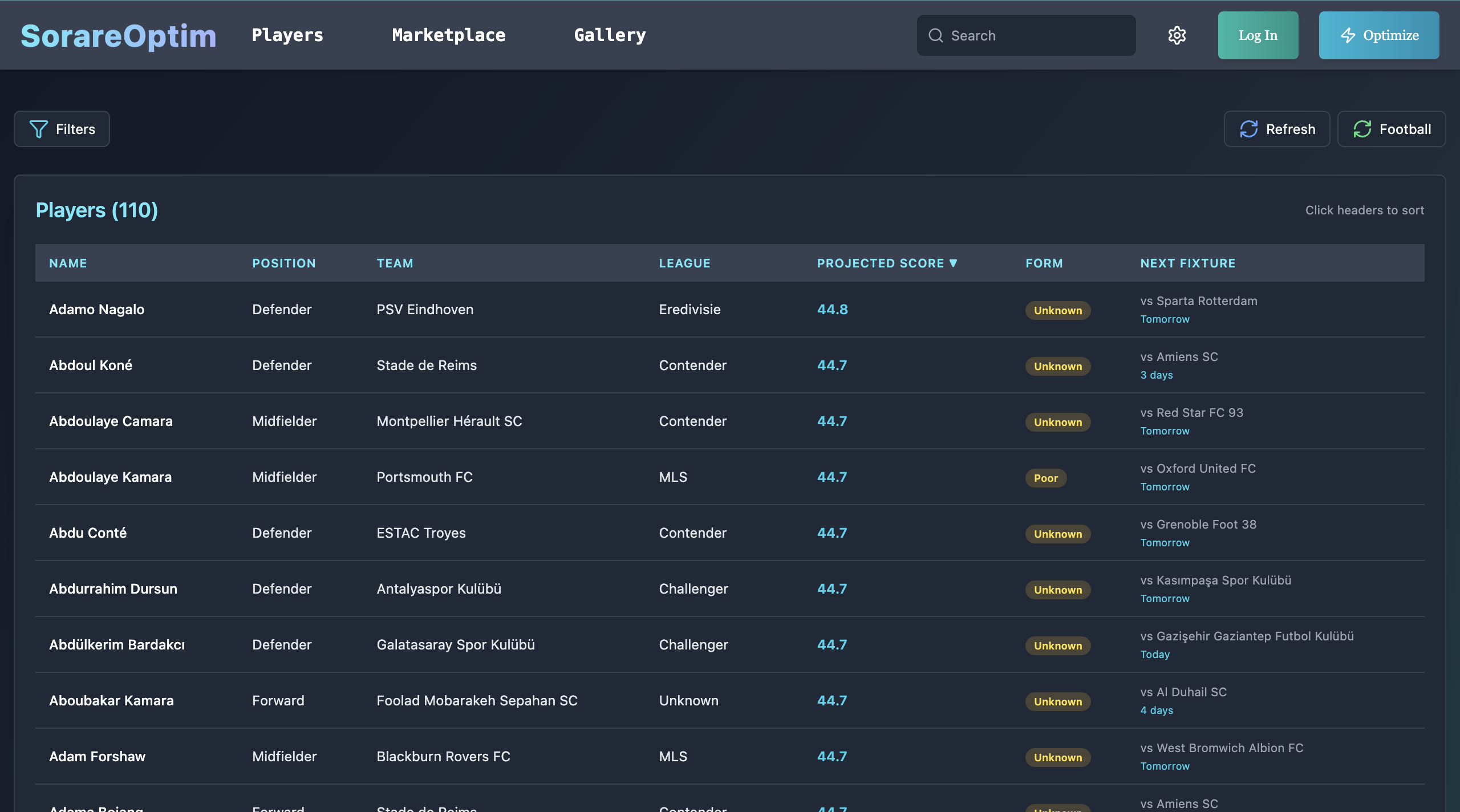Open the Filters panel

62,129
